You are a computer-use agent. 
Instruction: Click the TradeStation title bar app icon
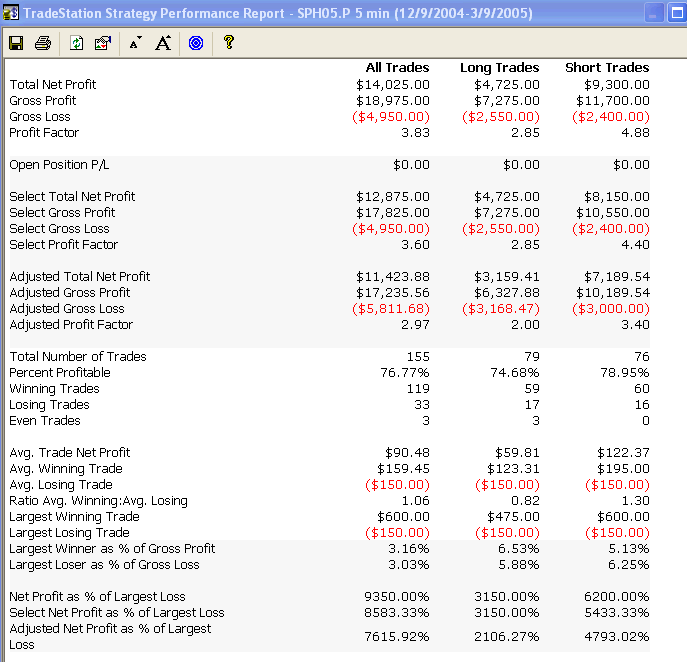click(11, 13)
